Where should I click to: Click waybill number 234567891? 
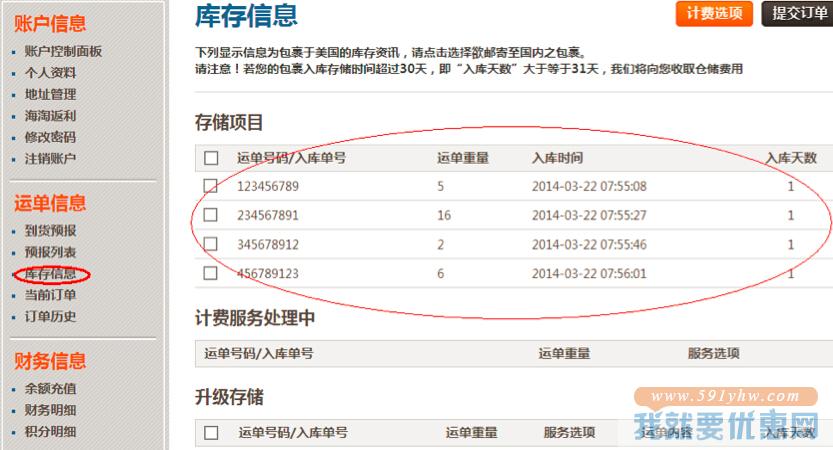coord(268,216)
